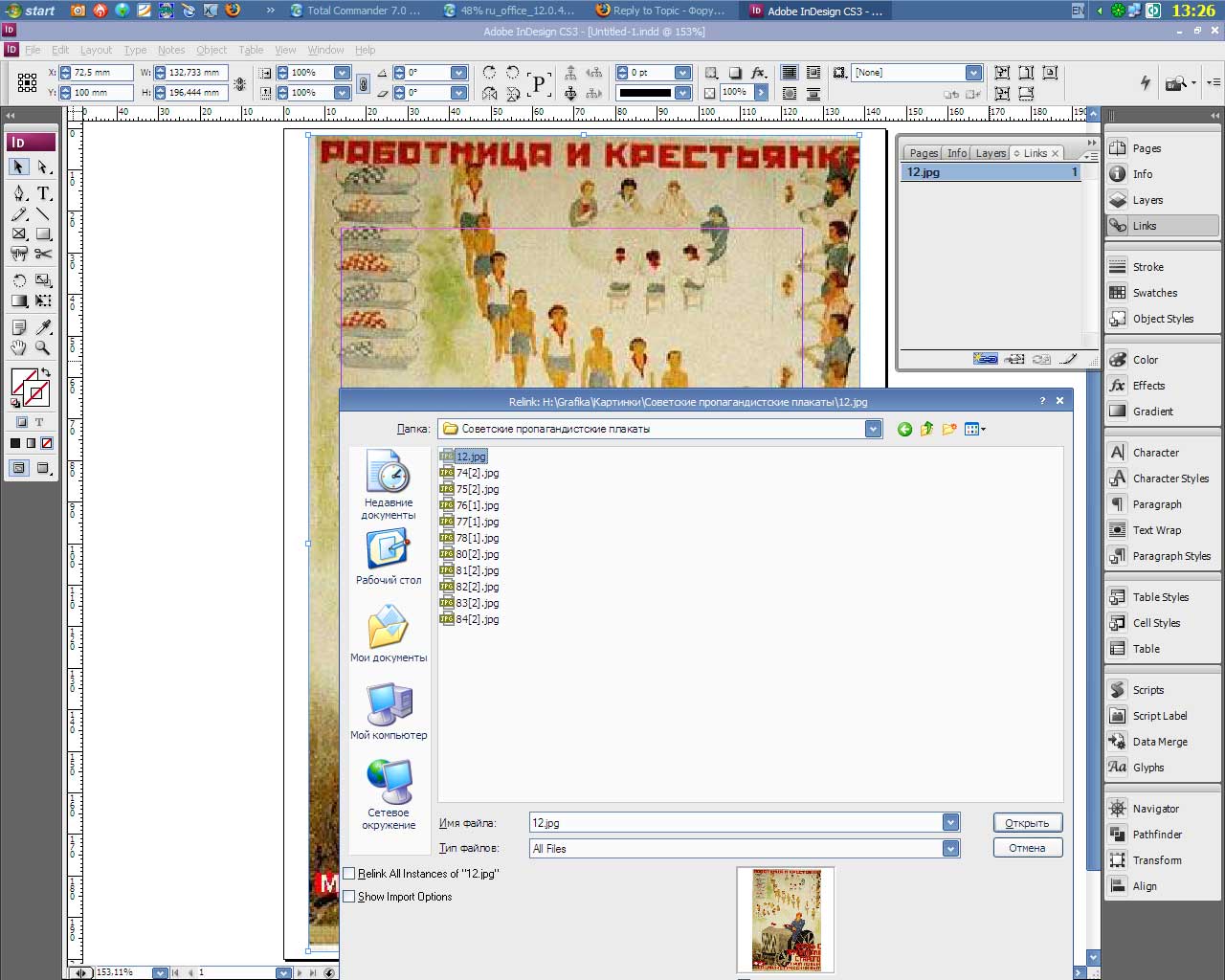Click the Отмена button
Screen dimensions: 1225x980
[1028, 848]
